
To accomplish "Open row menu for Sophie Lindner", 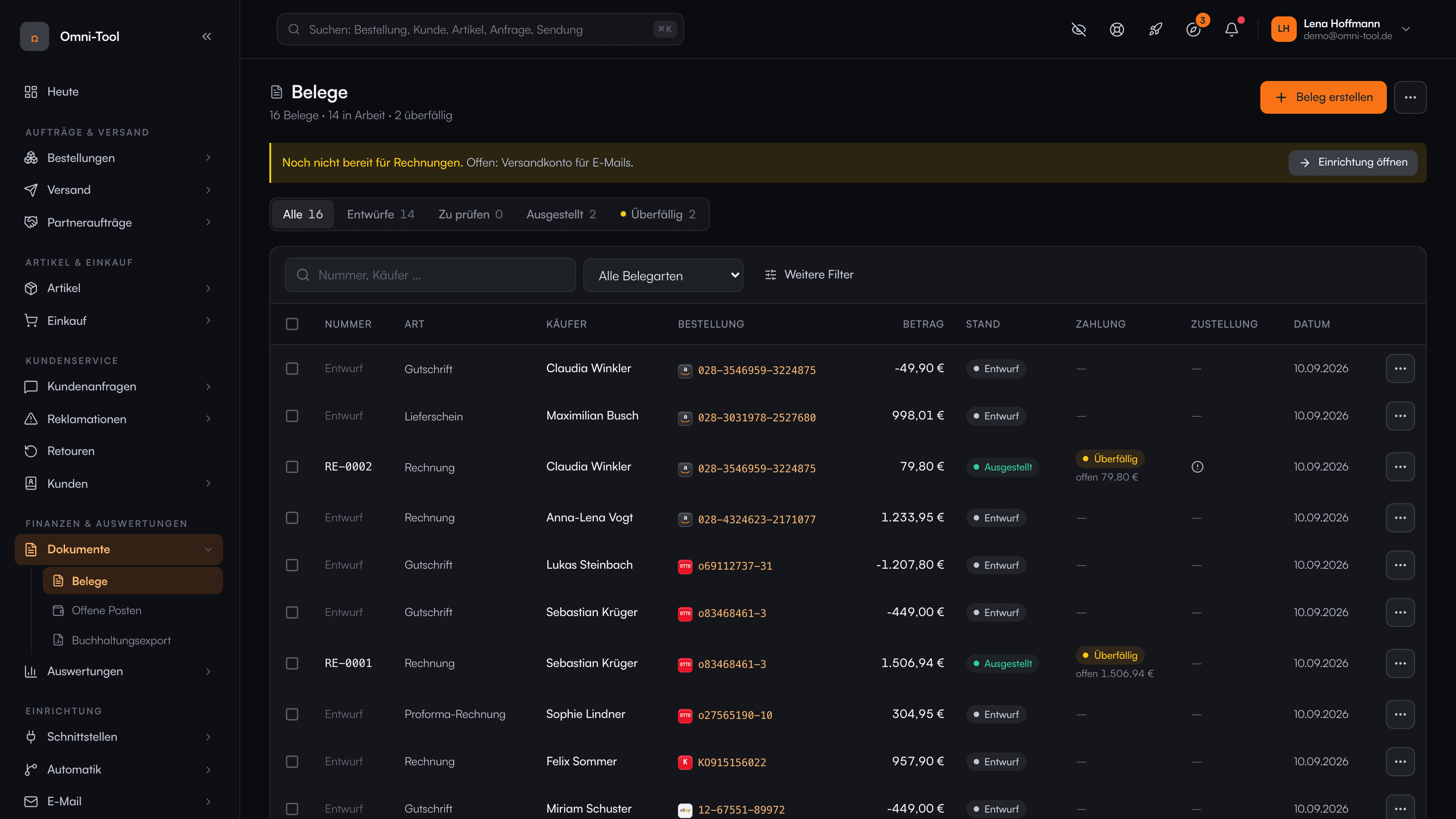I will tap(1400, 714).
